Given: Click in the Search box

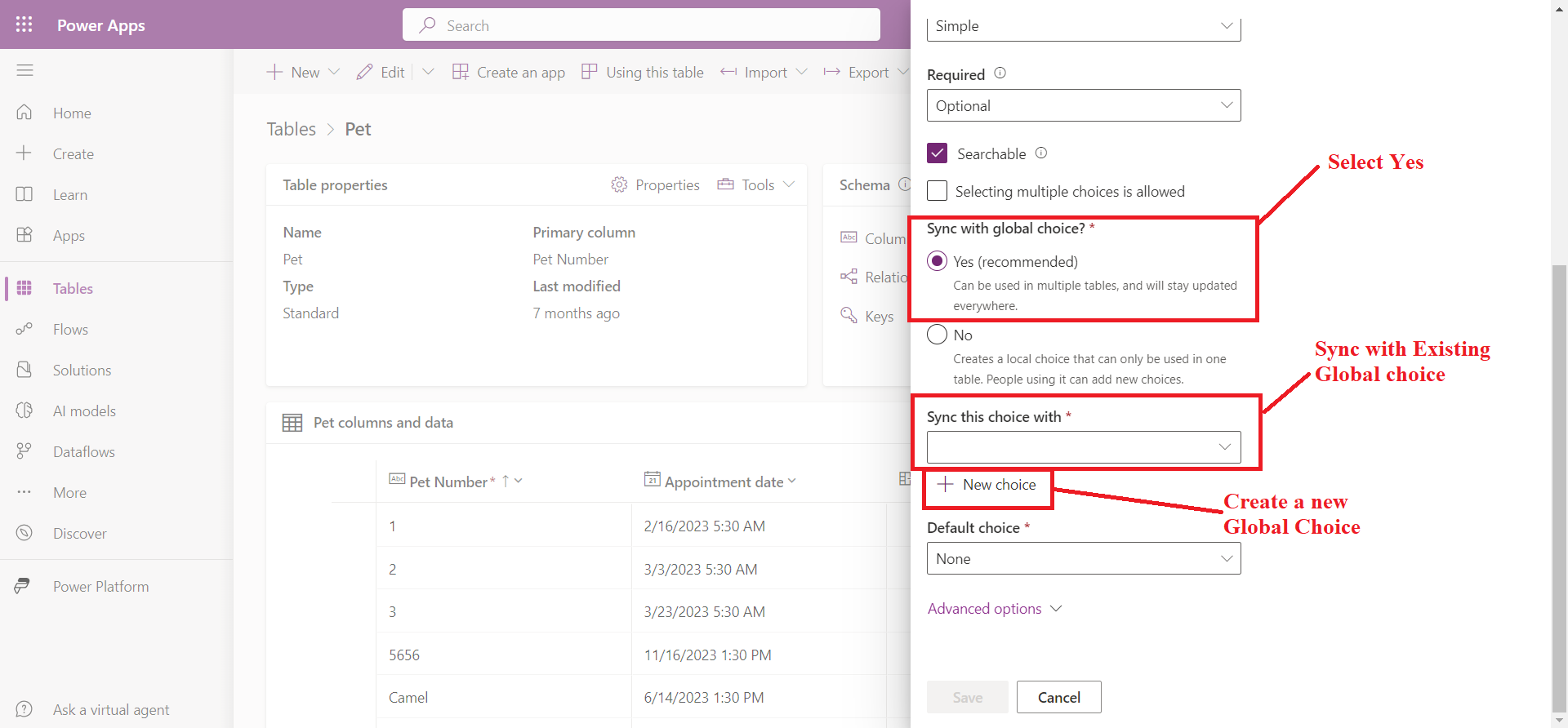Looking at the screenshot, I should coord(641,25).
